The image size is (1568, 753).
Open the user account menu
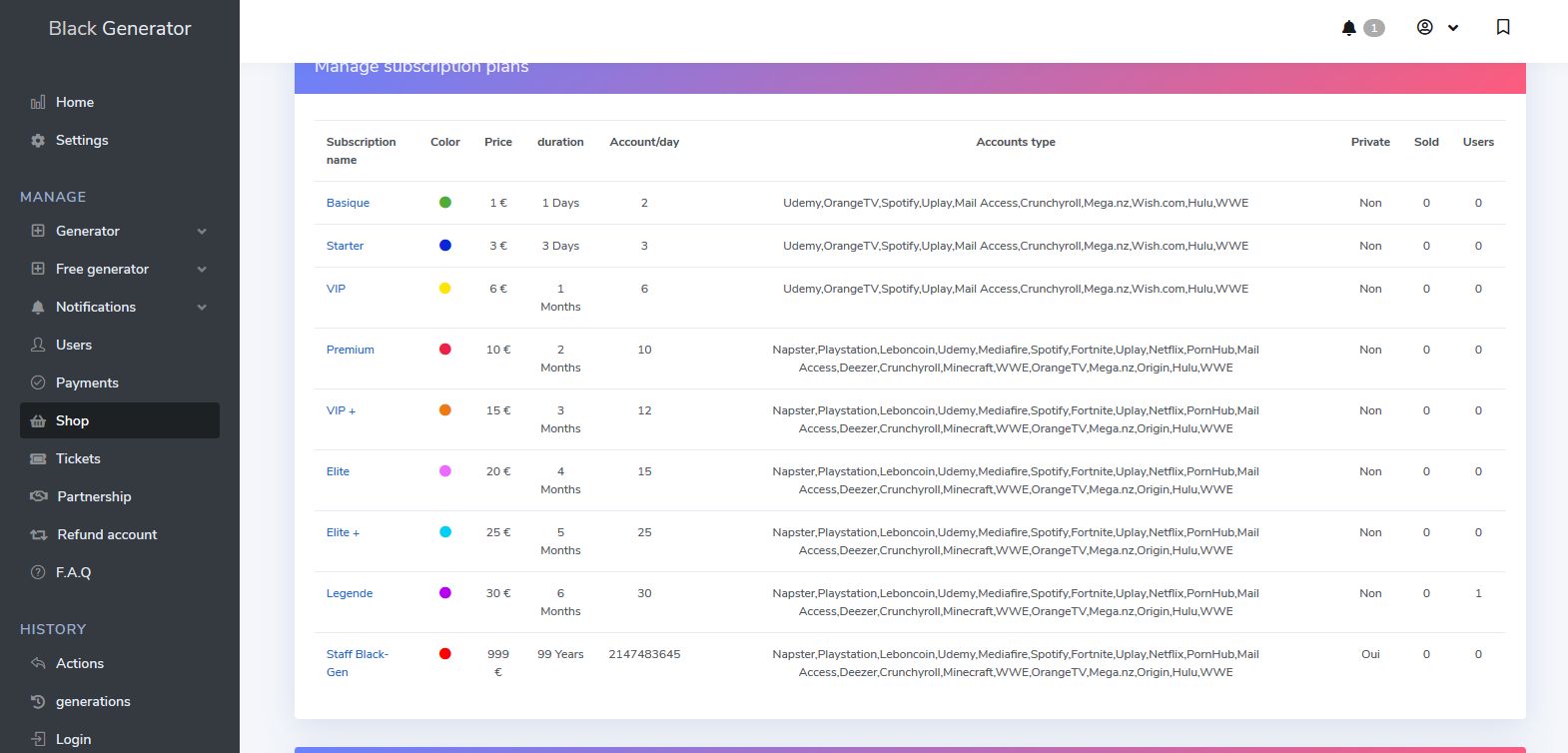(1437, 28)
